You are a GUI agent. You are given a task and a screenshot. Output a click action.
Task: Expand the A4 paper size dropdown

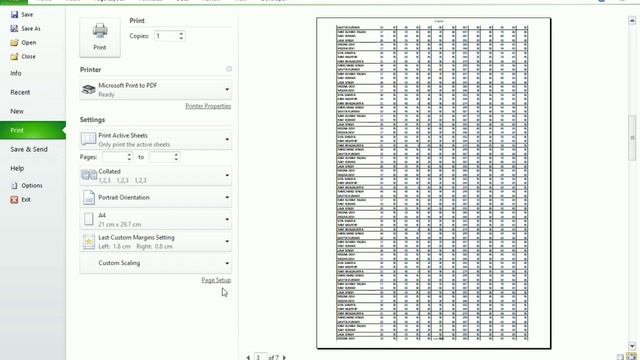pyautogui.click(x=227, y=219)
